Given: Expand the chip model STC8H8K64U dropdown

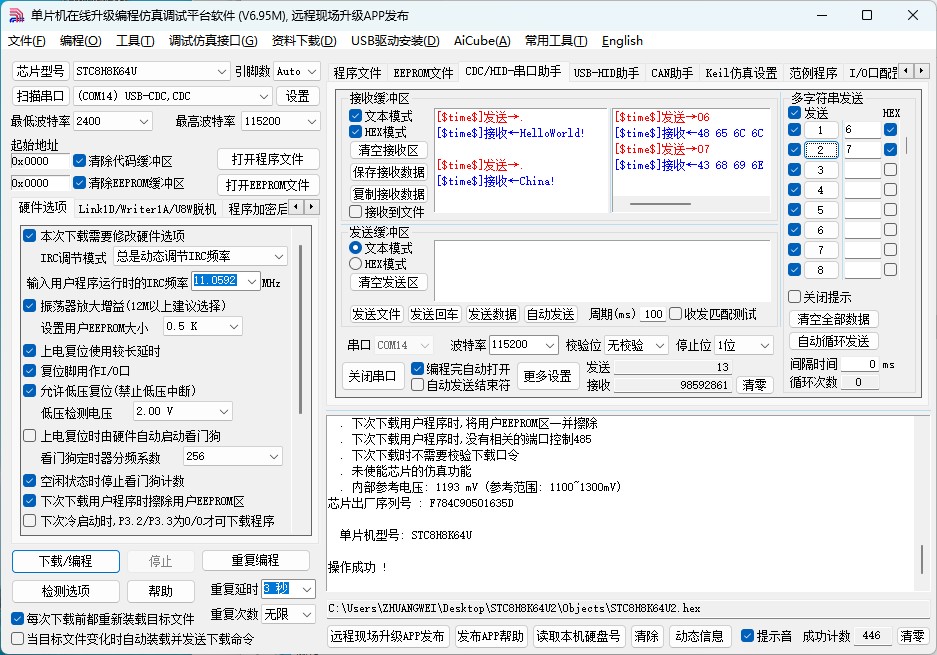Looking at the screenshot, I should 222,72.
